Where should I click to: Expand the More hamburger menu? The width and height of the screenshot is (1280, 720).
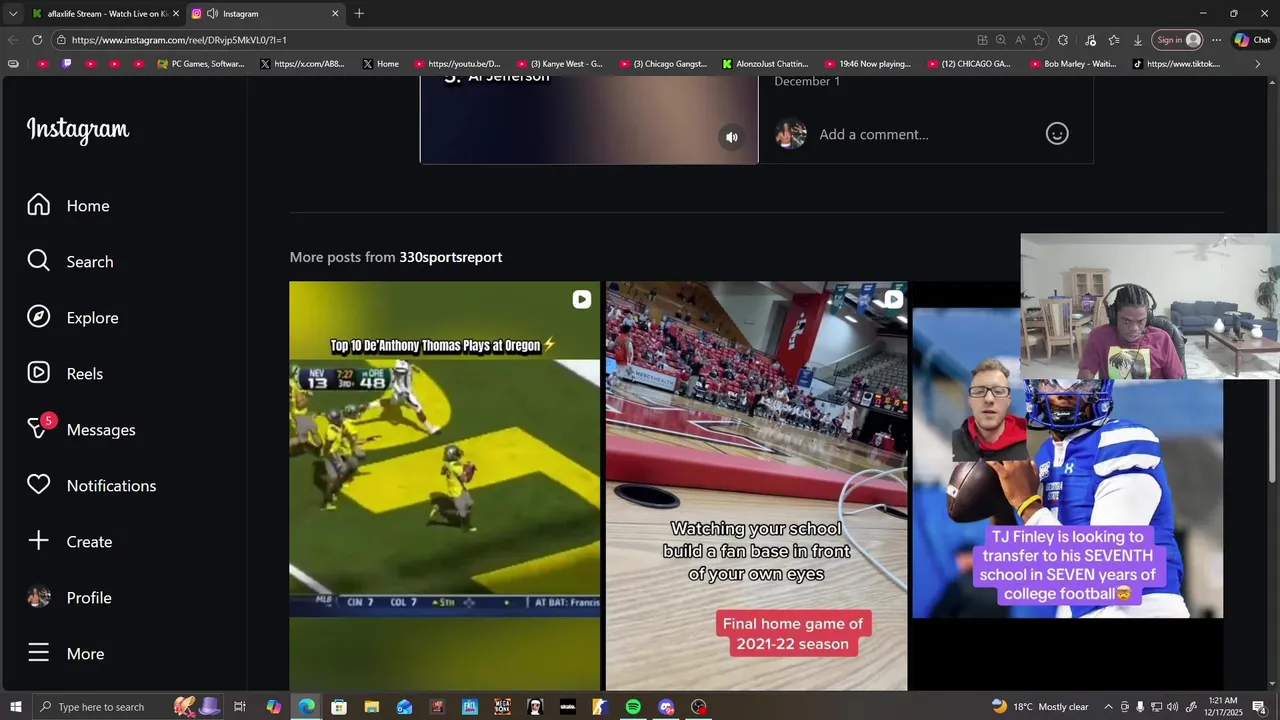click(x=66, y=653)
